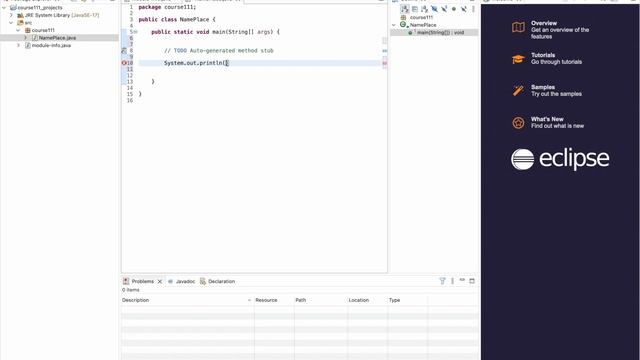Maximize the Problems panel
The width and height of the screenshot is (640, 360).
pyautogui.click(x=472, y=281)
